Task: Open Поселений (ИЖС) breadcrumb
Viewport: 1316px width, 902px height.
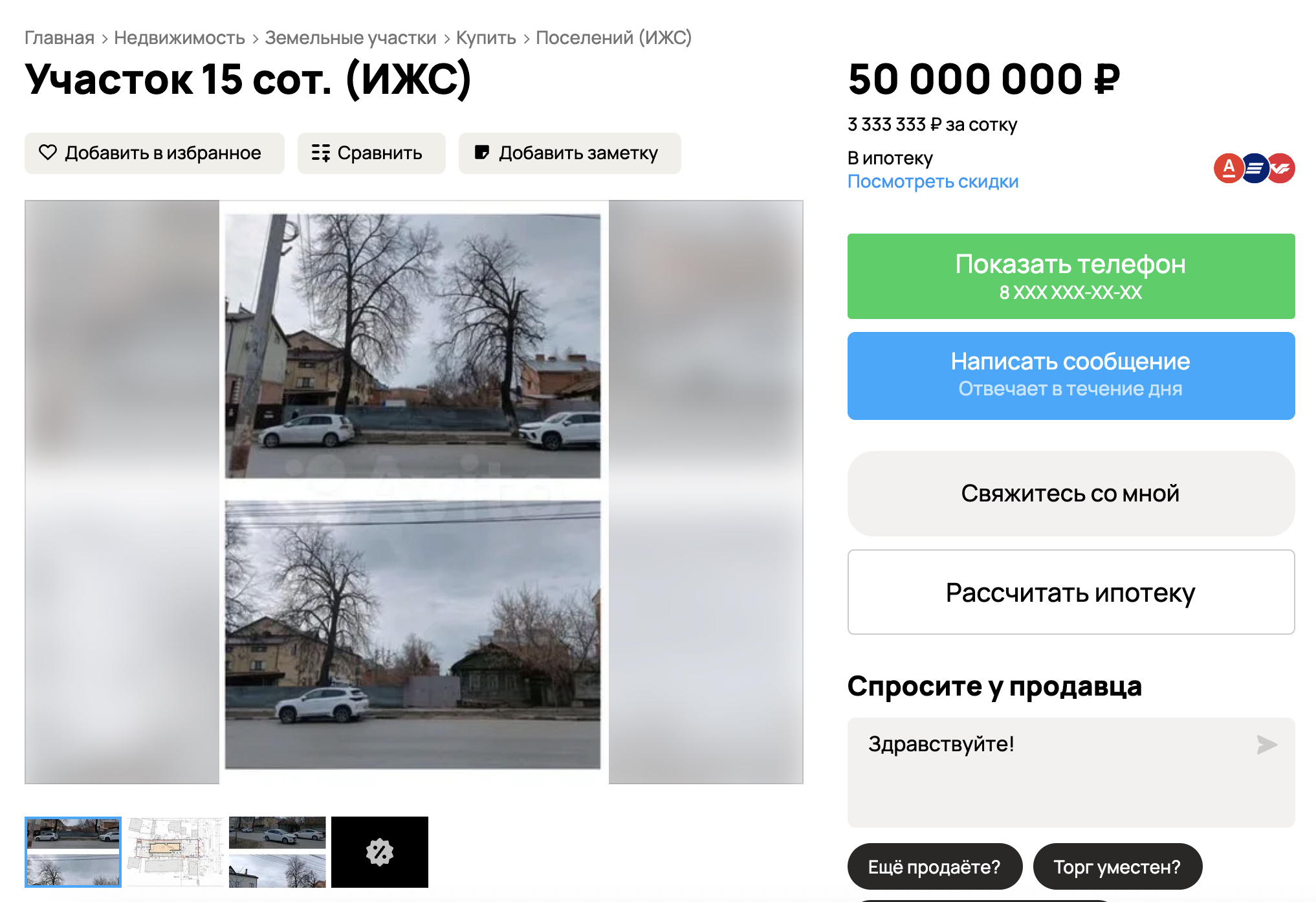Action: click(613, 38)
